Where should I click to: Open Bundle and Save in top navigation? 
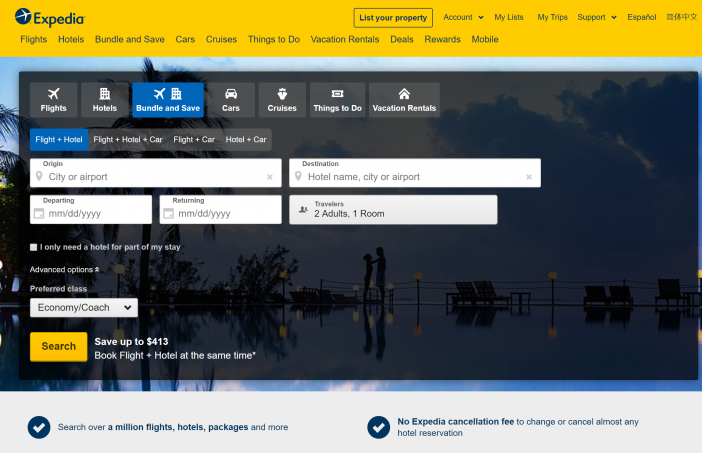coord(130,39)
